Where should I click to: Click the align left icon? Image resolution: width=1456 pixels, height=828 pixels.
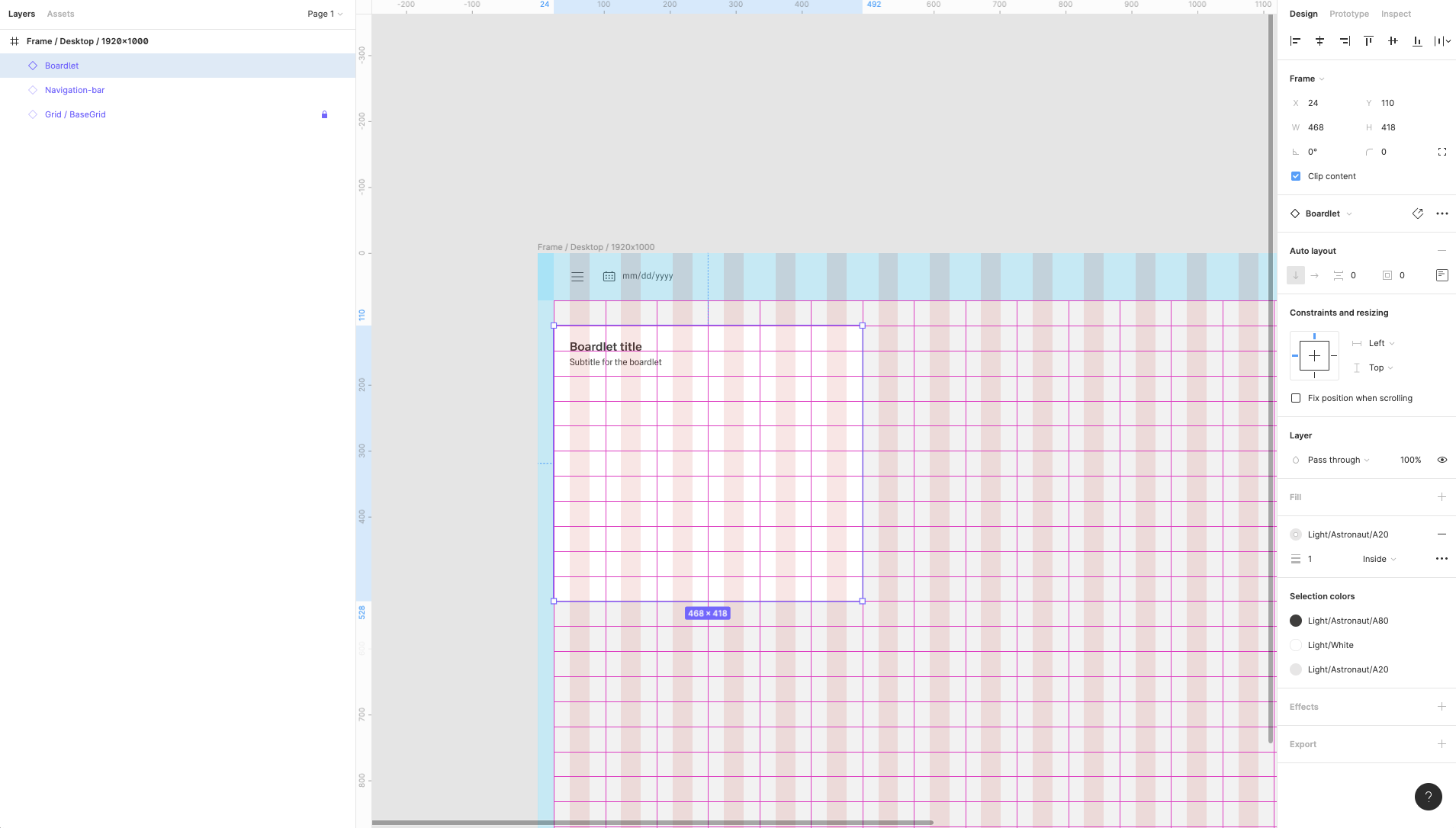(1295, 41)
